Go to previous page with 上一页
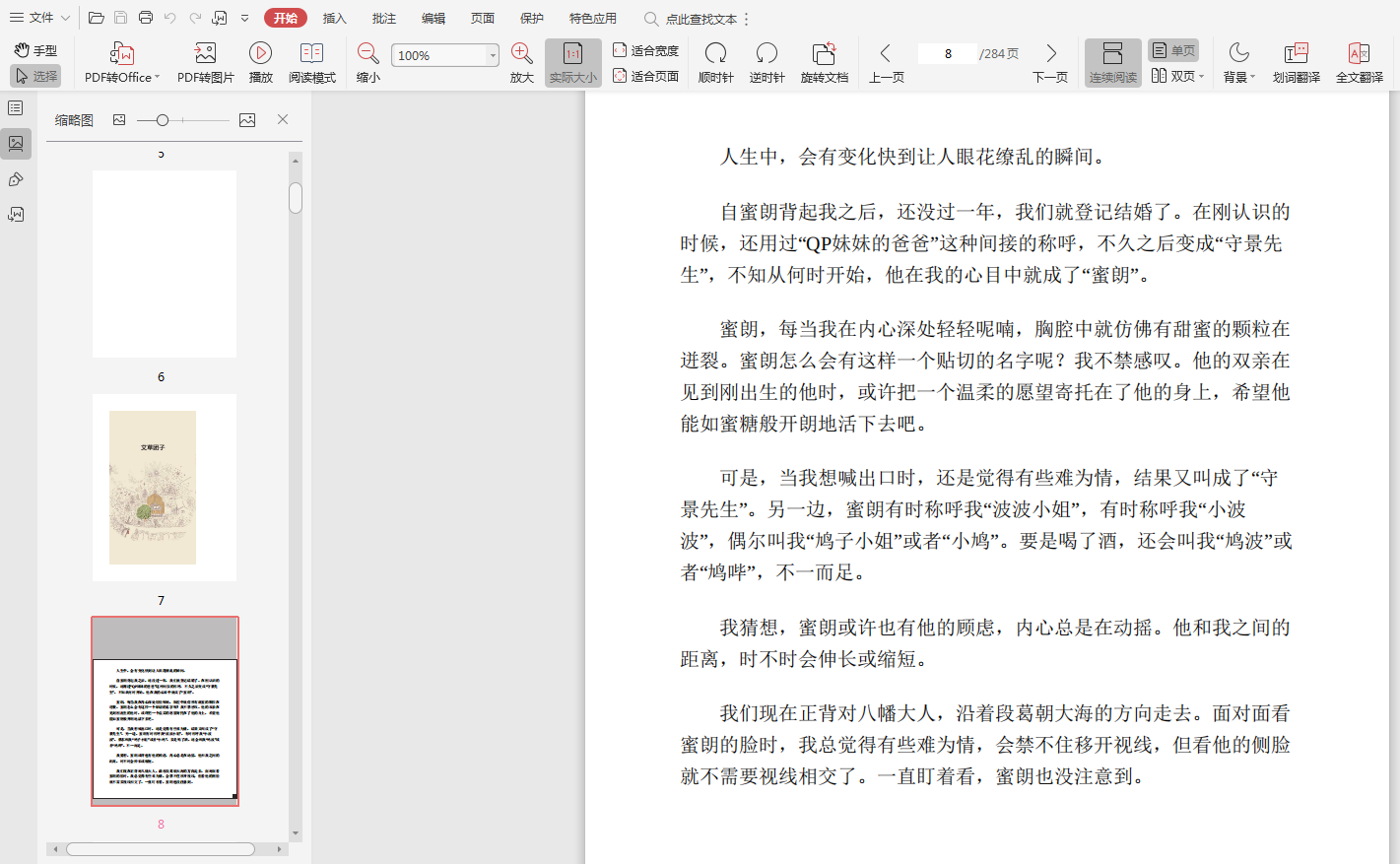The width and height of the screenshot is (1400, 864). (887, 63)
